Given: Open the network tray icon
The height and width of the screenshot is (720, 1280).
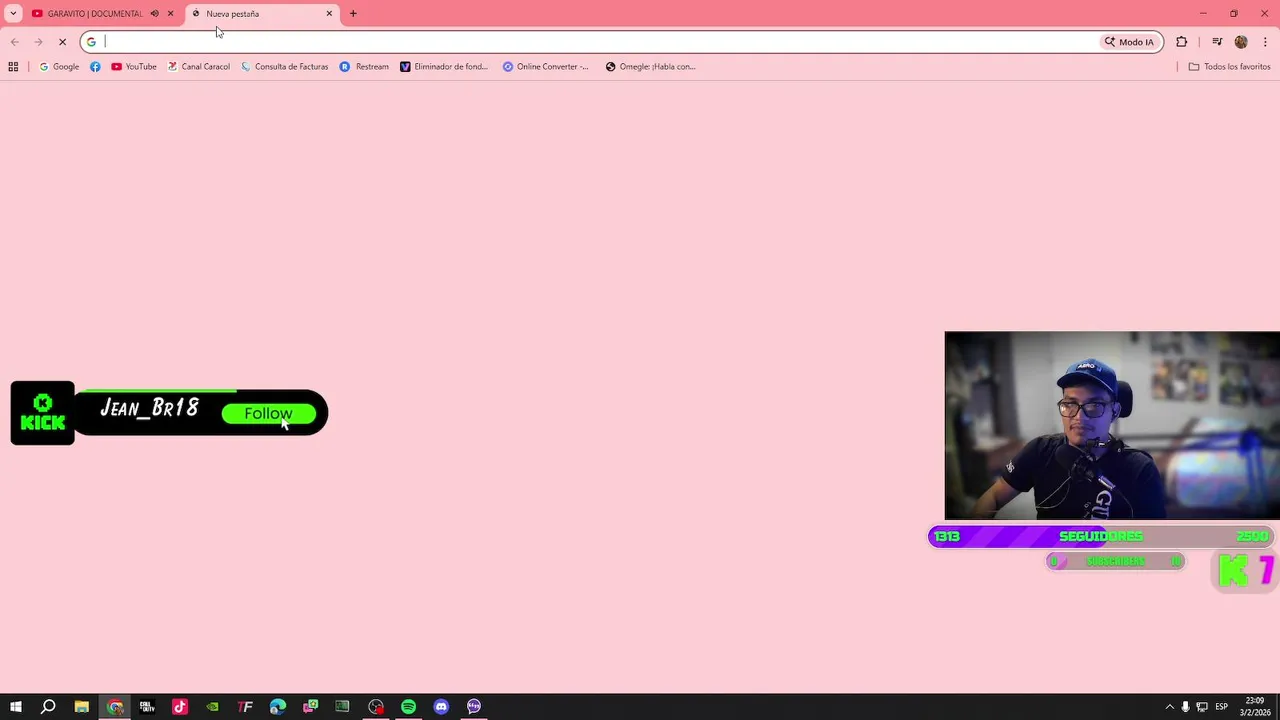Looking at the screenshot, I should tap(1202, 707).
